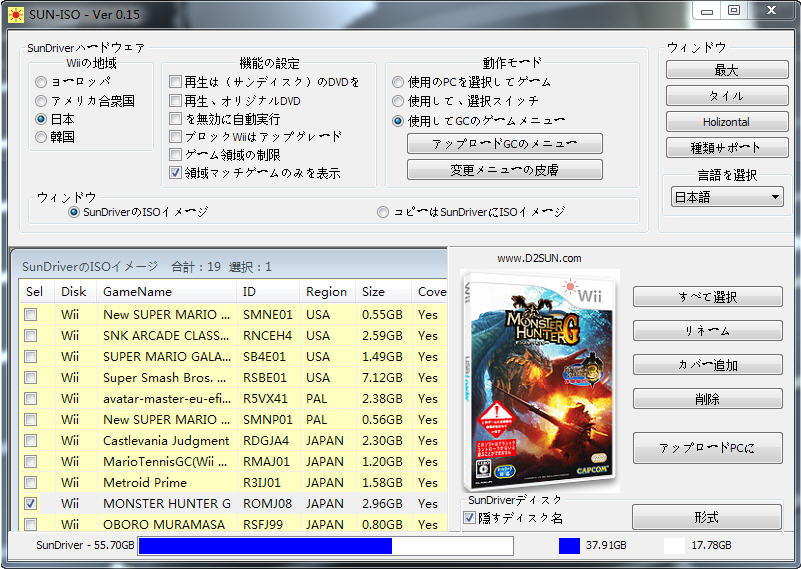801x569 pixels.
Task: Click the 削除 button
Action: click(708, 399)
